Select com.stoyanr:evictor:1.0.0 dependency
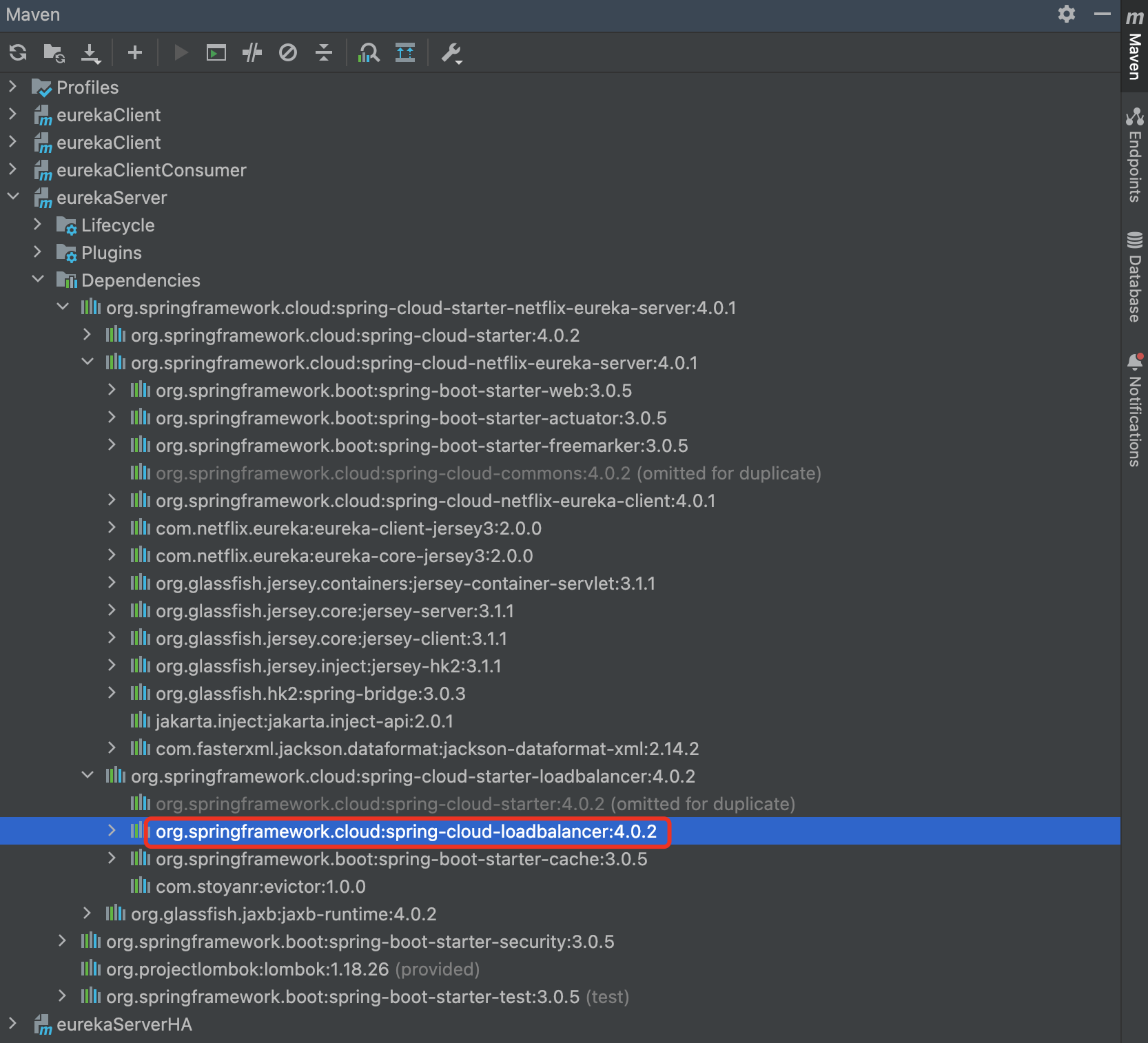 click(x=560, y=886)
